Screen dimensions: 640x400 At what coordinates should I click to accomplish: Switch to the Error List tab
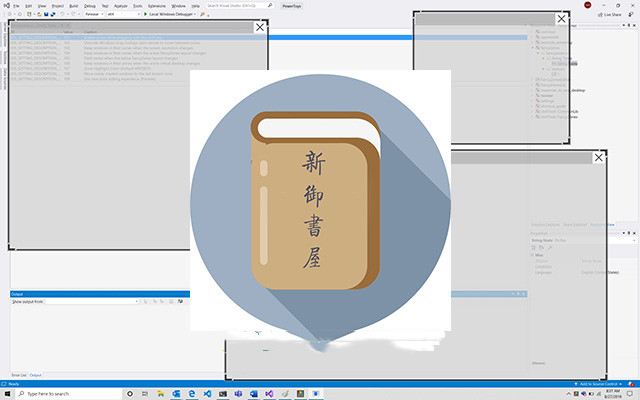(19, 375)
